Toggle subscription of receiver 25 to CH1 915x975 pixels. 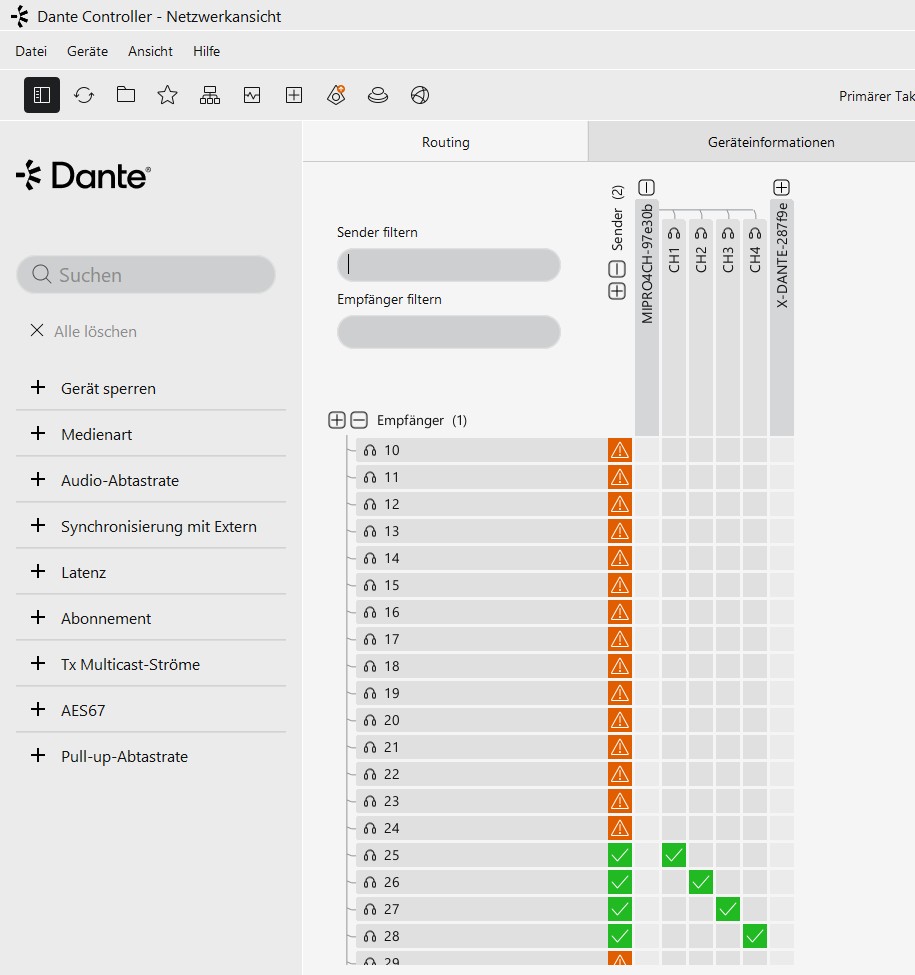(674, 855)
